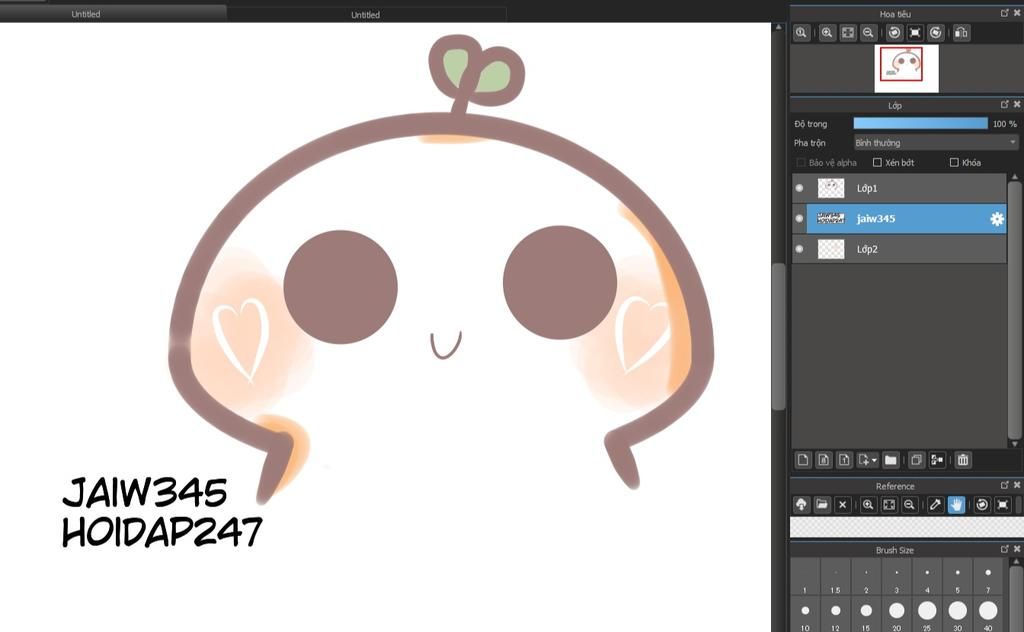The width and height of the screenshot is (1024, 632).
Task: Fit canvas to window in Hoa tiêu toolbar
Action: point(848,33)
